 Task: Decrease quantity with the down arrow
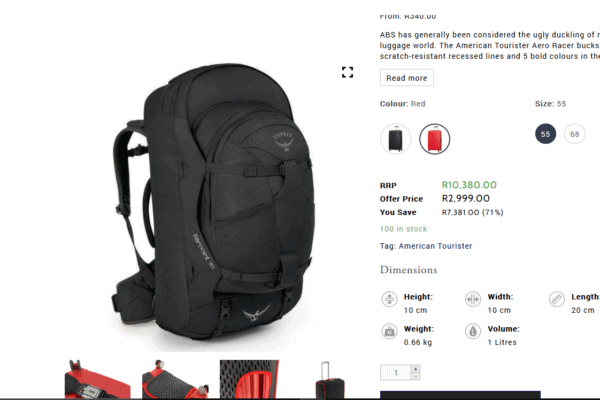click(x=416, y=376)
